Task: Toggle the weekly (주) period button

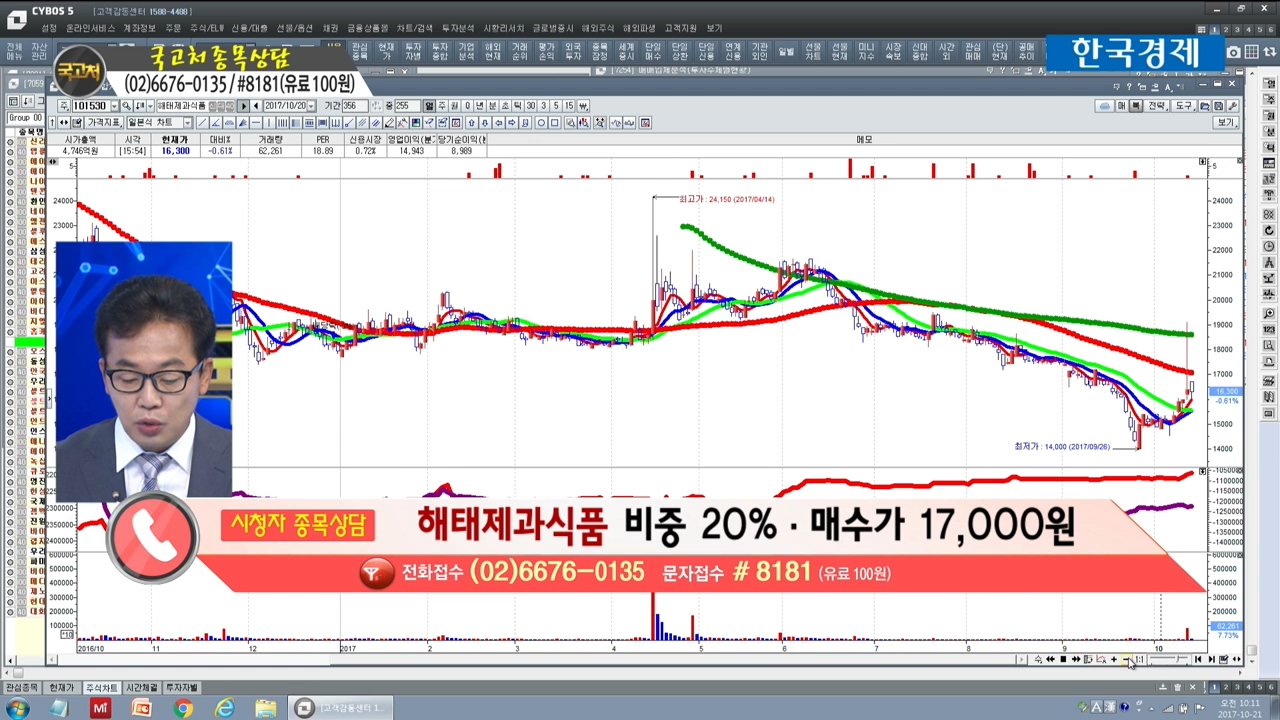Action: tap(441, 106)
